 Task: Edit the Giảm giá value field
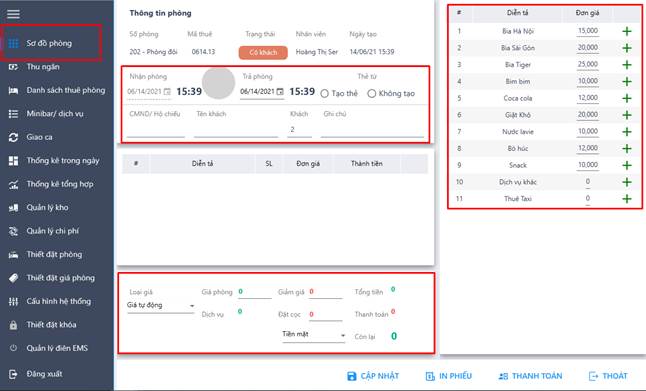[x=325, y=292]
